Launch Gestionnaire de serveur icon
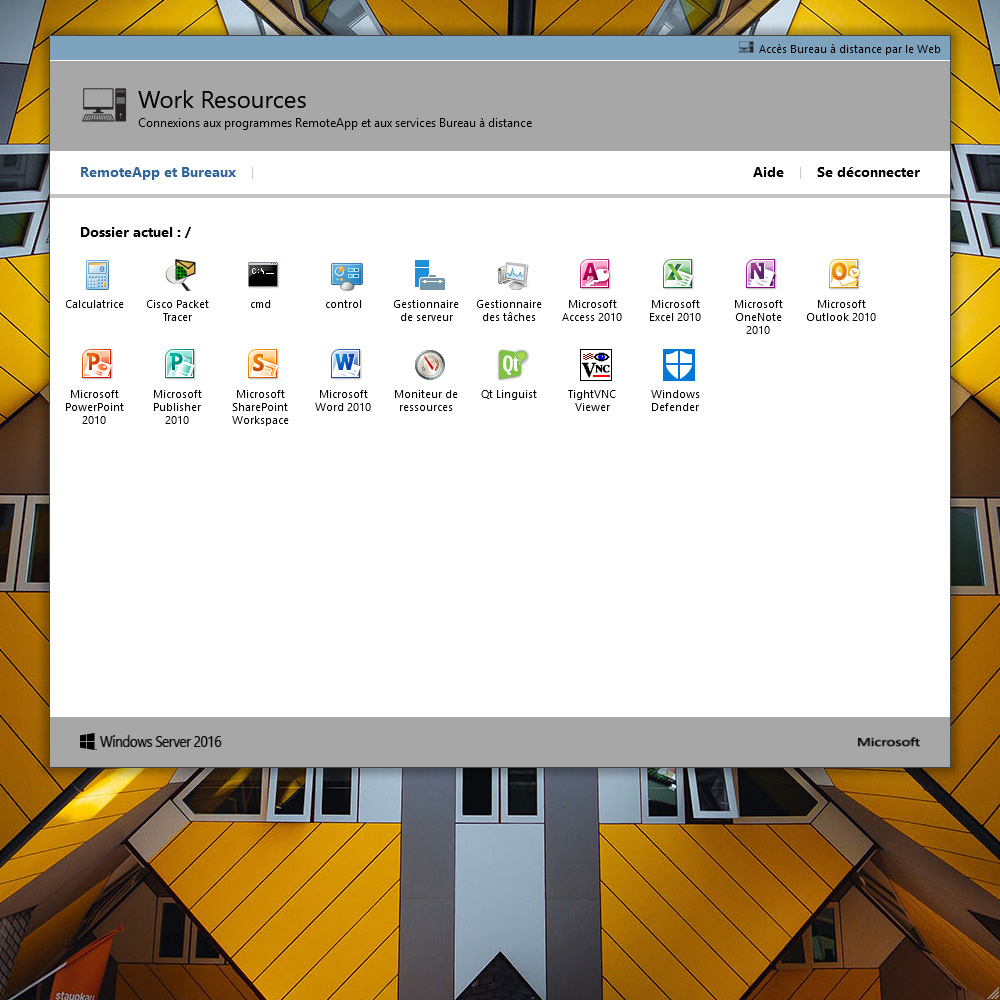The width and height of the screenshot is (1000, 1000). (x=429, y=275)
